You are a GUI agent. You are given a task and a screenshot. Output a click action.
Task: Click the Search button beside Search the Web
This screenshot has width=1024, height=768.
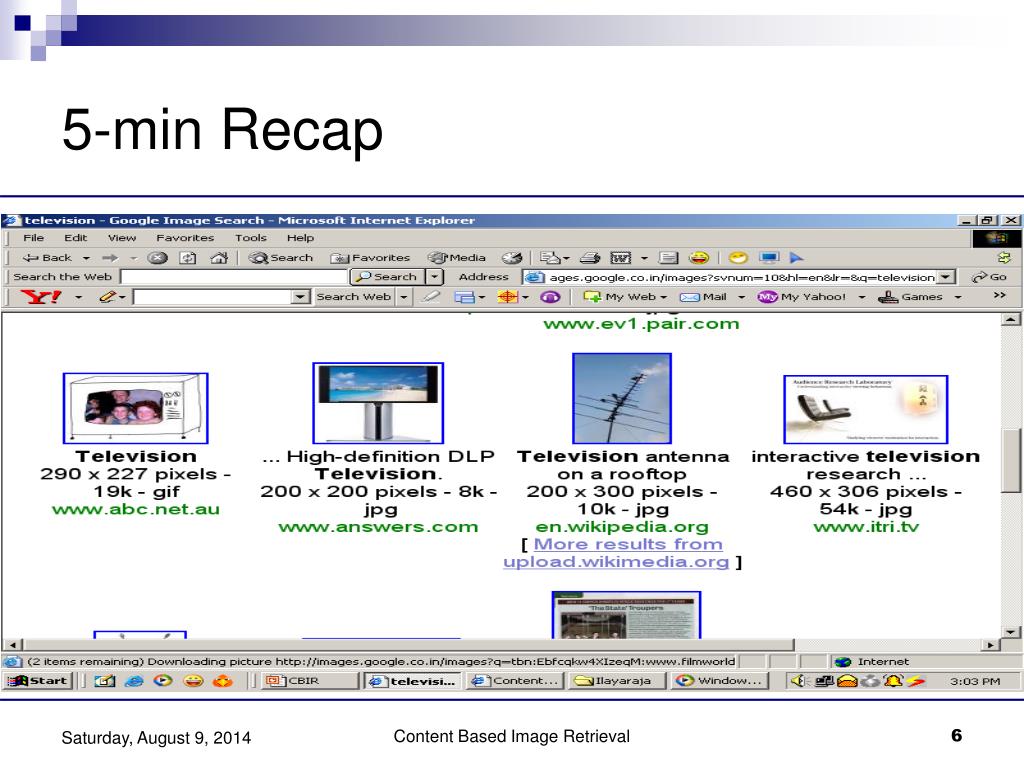tap(387, 277)
